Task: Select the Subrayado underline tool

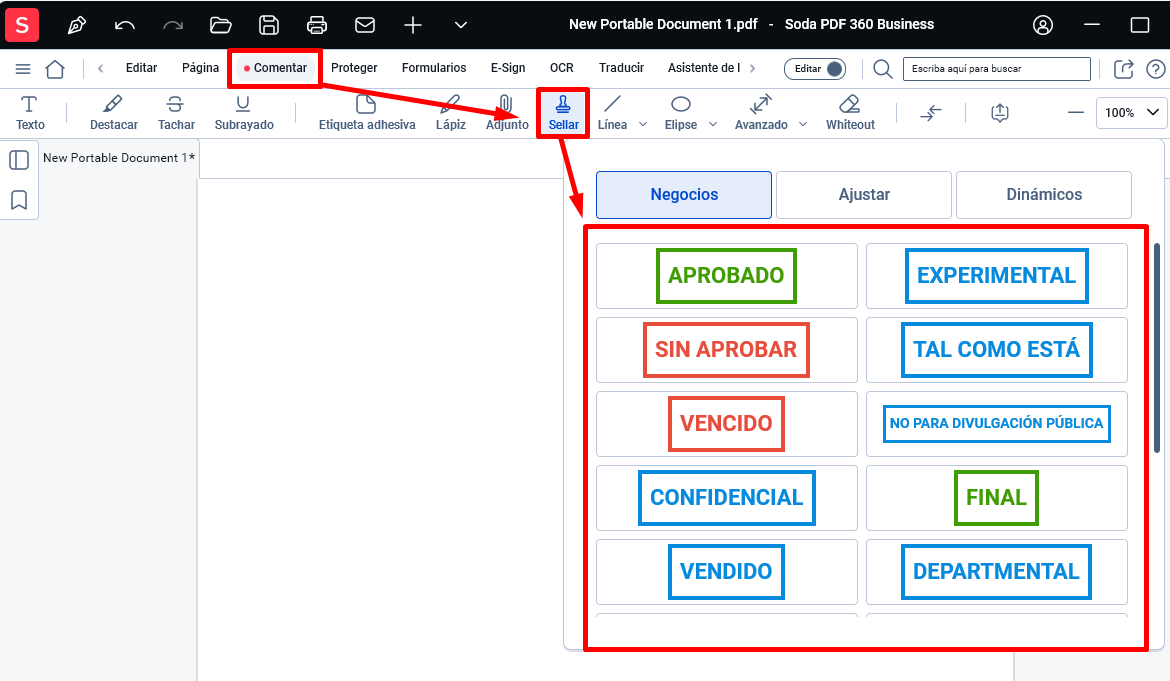Action: pos(244,113)
